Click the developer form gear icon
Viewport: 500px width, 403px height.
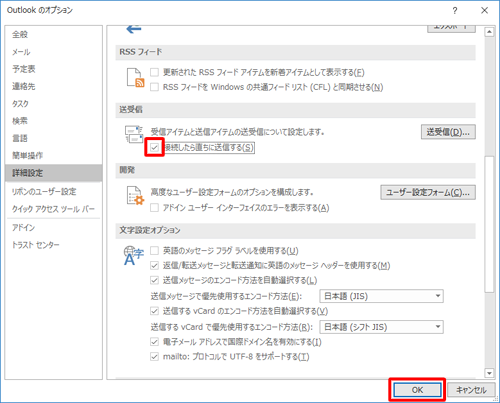135,195
